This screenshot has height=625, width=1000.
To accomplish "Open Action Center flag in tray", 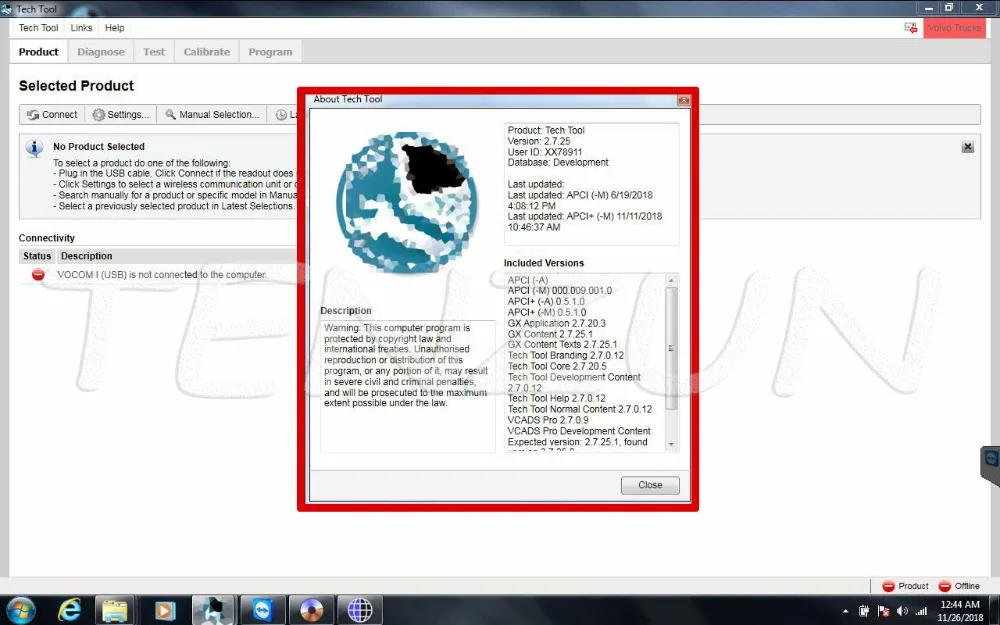I will tap(883, 611).
